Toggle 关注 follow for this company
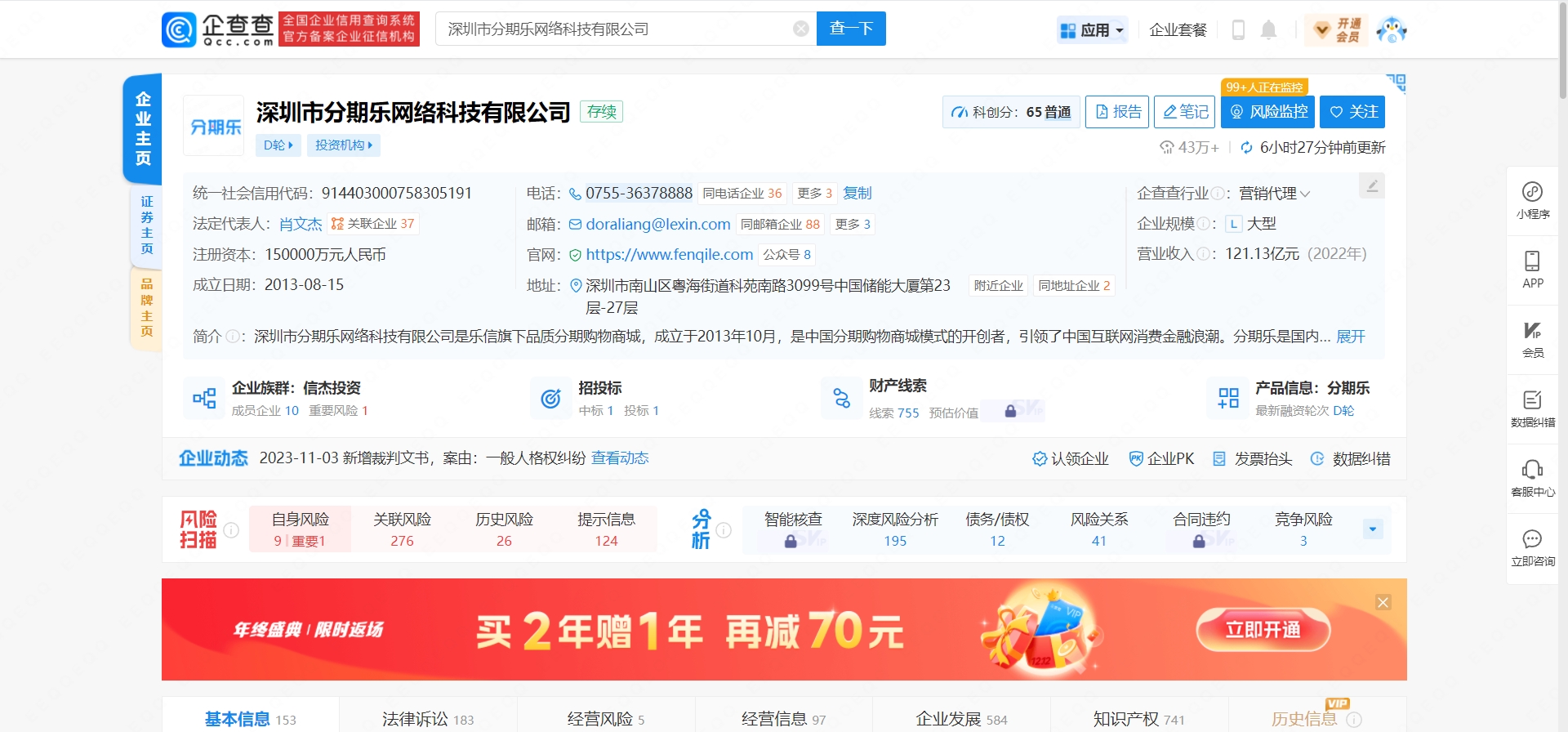This screenshot has width=1568, height=732. point(1352,112)
